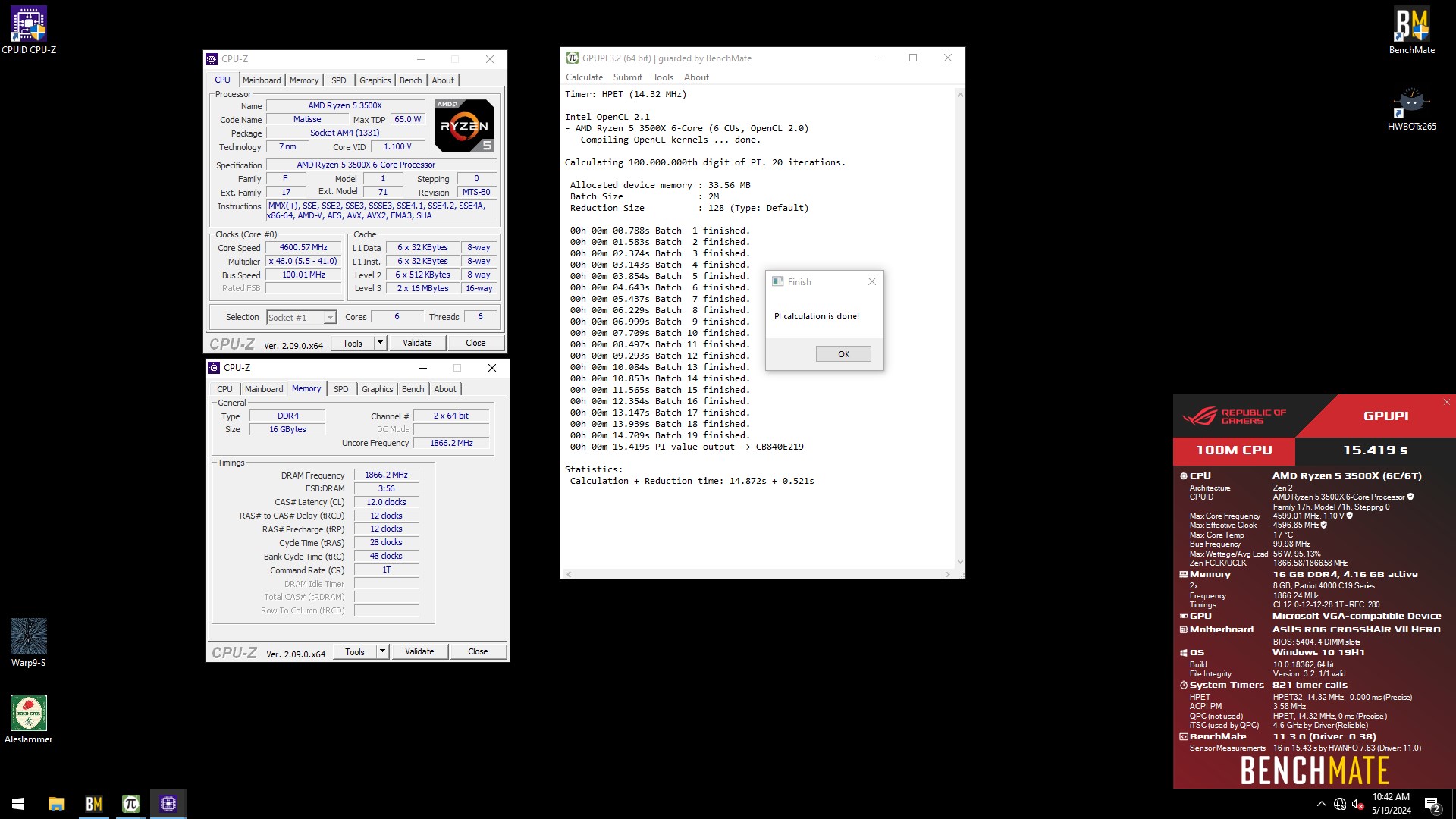Click GPUPI horizontal scrollbar right arrow
The height and width of the screenshot is (819, 1456).
(x=947, y=574)
